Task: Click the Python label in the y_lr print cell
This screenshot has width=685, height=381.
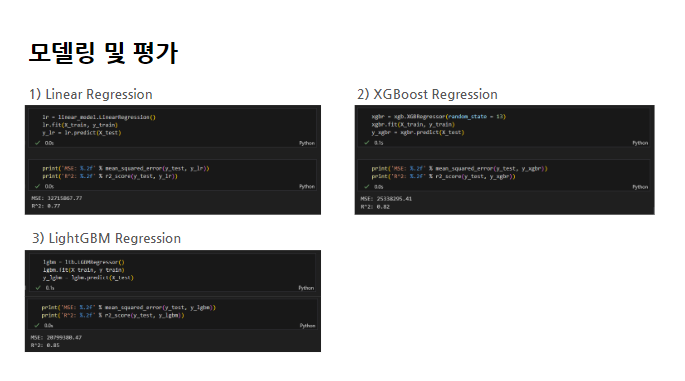Action: (307, 186)
